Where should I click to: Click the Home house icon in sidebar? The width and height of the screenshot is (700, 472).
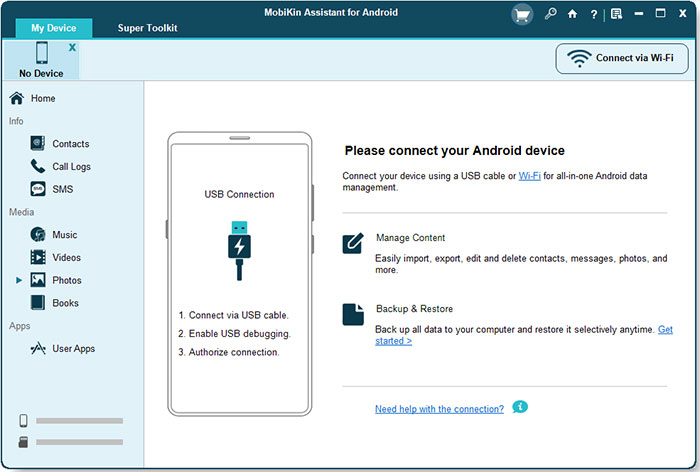point(17,98)
